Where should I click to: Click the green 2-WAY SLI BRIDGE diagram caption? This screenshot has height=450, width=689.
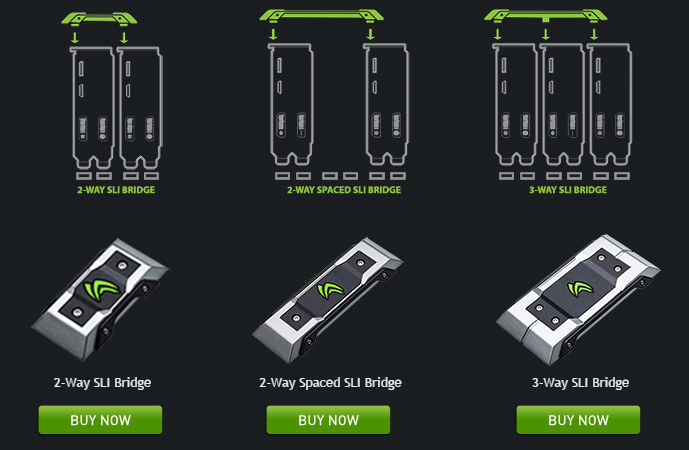coord(116,190)
